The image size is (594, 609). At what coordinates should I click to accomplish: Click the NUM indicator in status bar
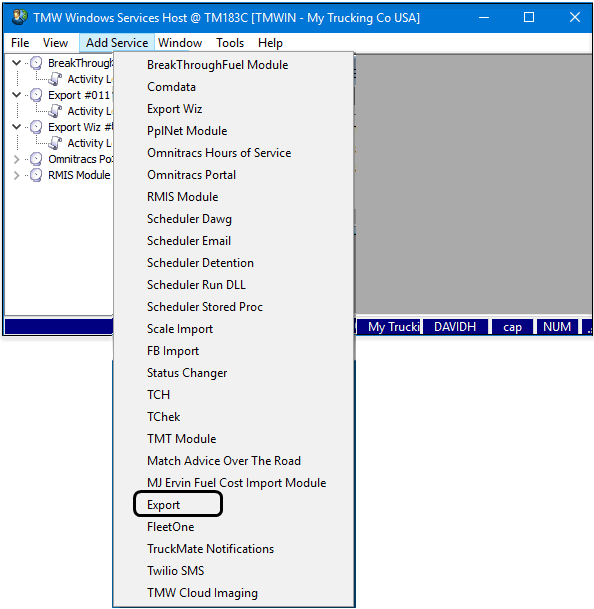click(557, 327)
